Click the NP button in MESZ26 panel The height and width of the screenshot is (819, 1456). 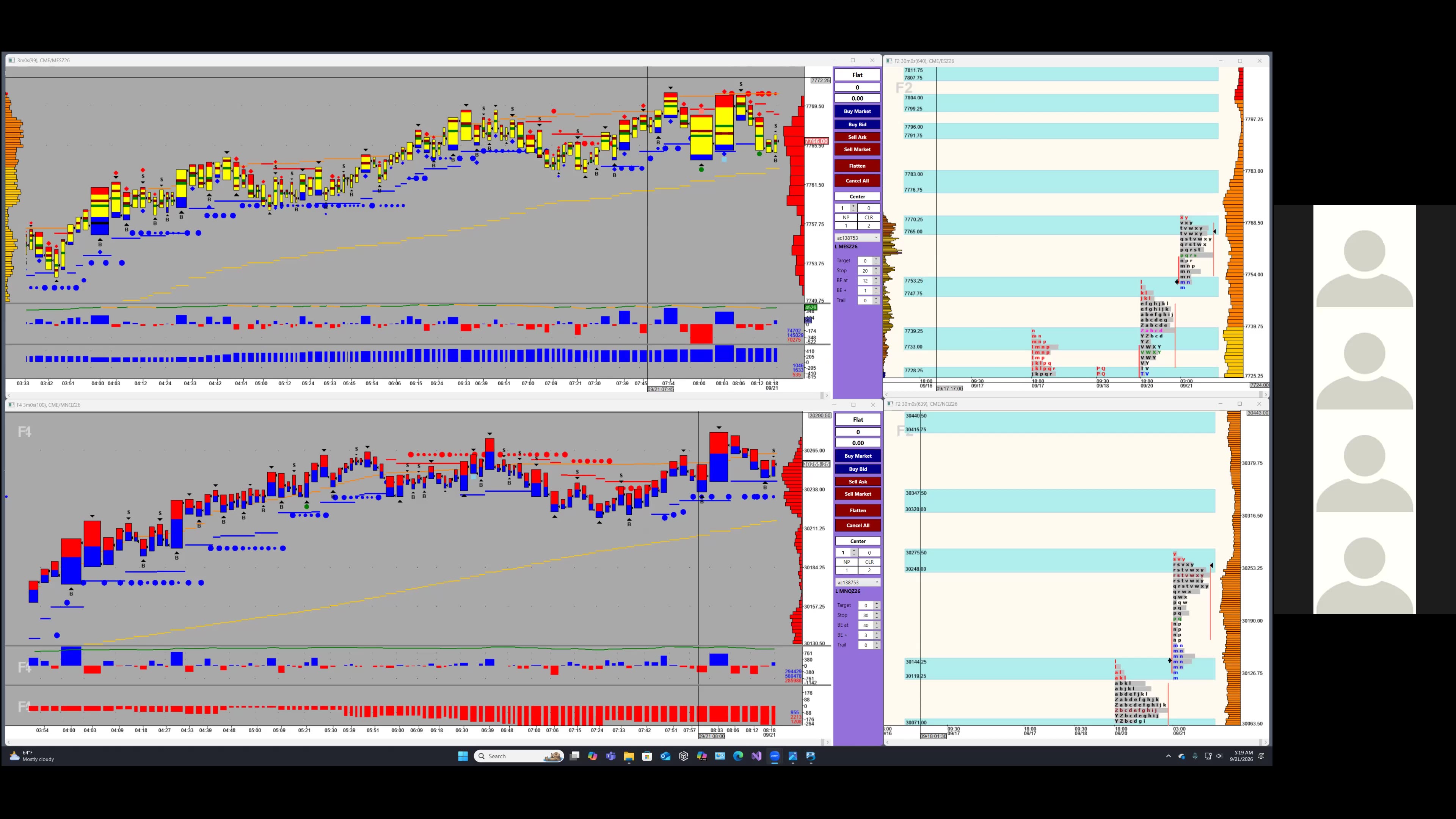[846, 218]
